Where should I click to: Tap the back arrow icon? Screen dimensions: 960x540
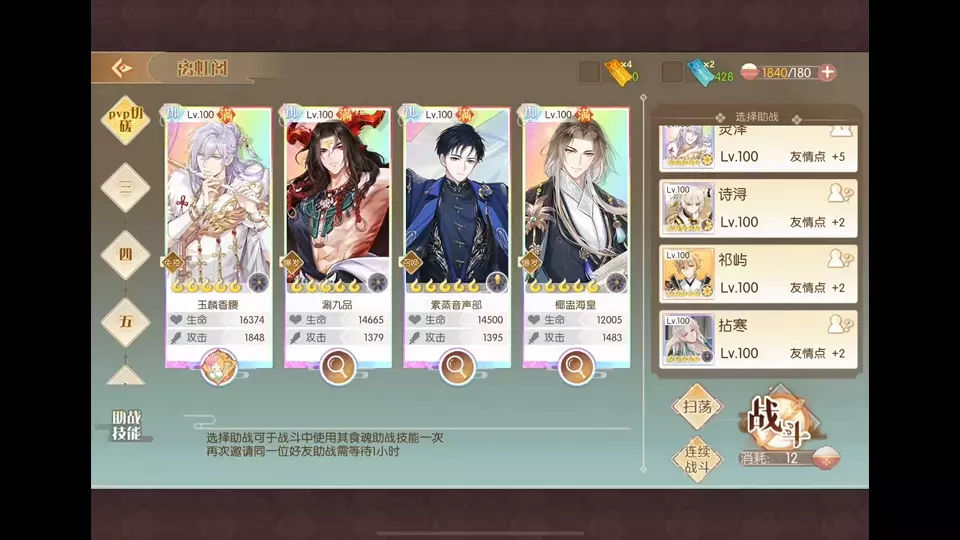(x=122, y=68)
